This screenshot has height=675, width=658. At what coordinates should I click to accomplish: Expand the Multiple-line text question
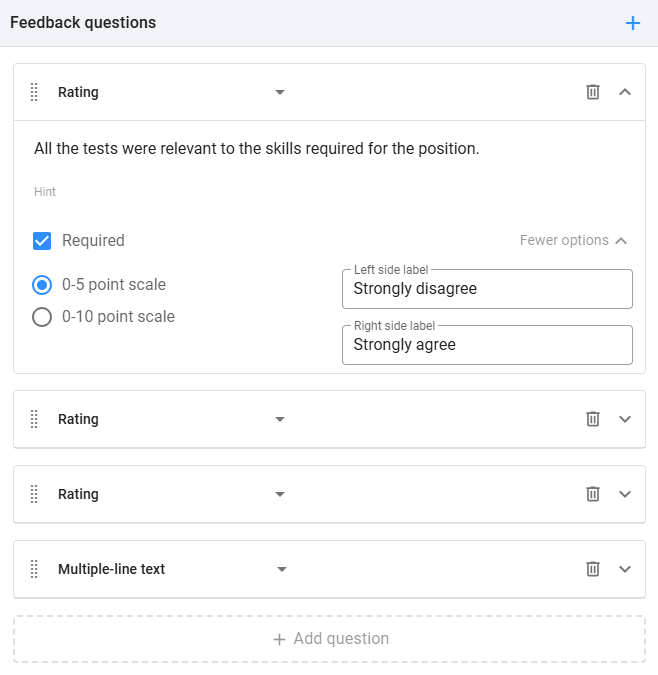pyautogui.click(x=625, y=569)
